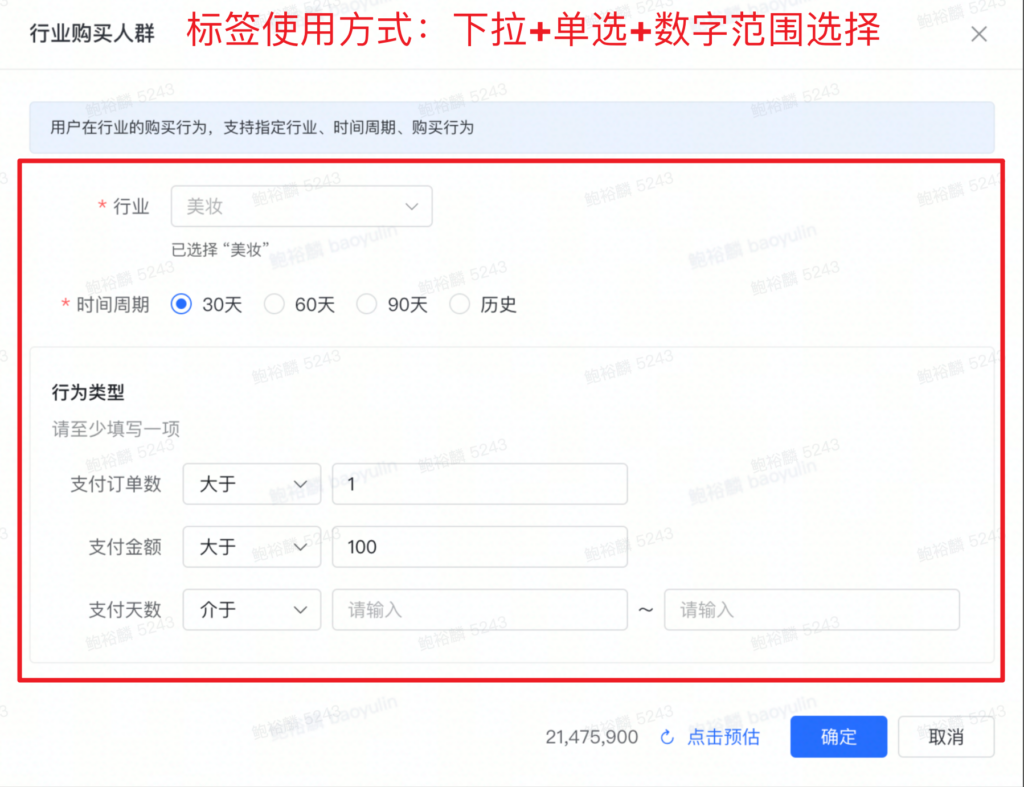The height and width of the screenshot is (787, 1024).
Task: Select the 30天 time period radio
Action: [x=181, y=305]
